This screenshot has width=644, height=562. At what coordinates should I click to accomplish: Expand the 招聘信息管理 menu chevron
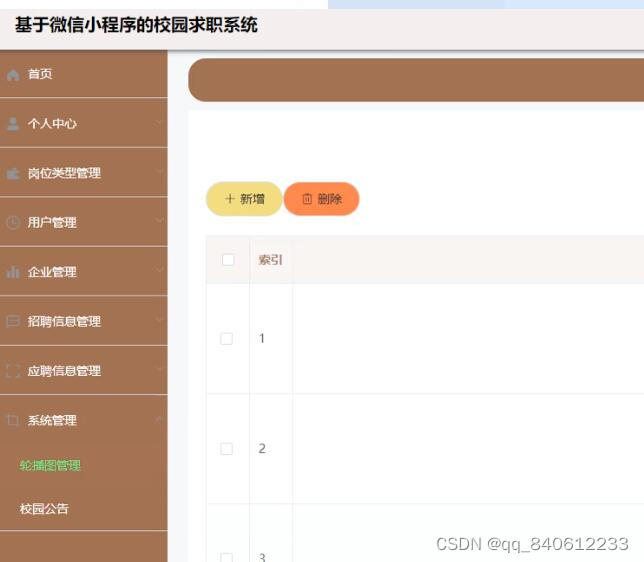coord(159,319)
